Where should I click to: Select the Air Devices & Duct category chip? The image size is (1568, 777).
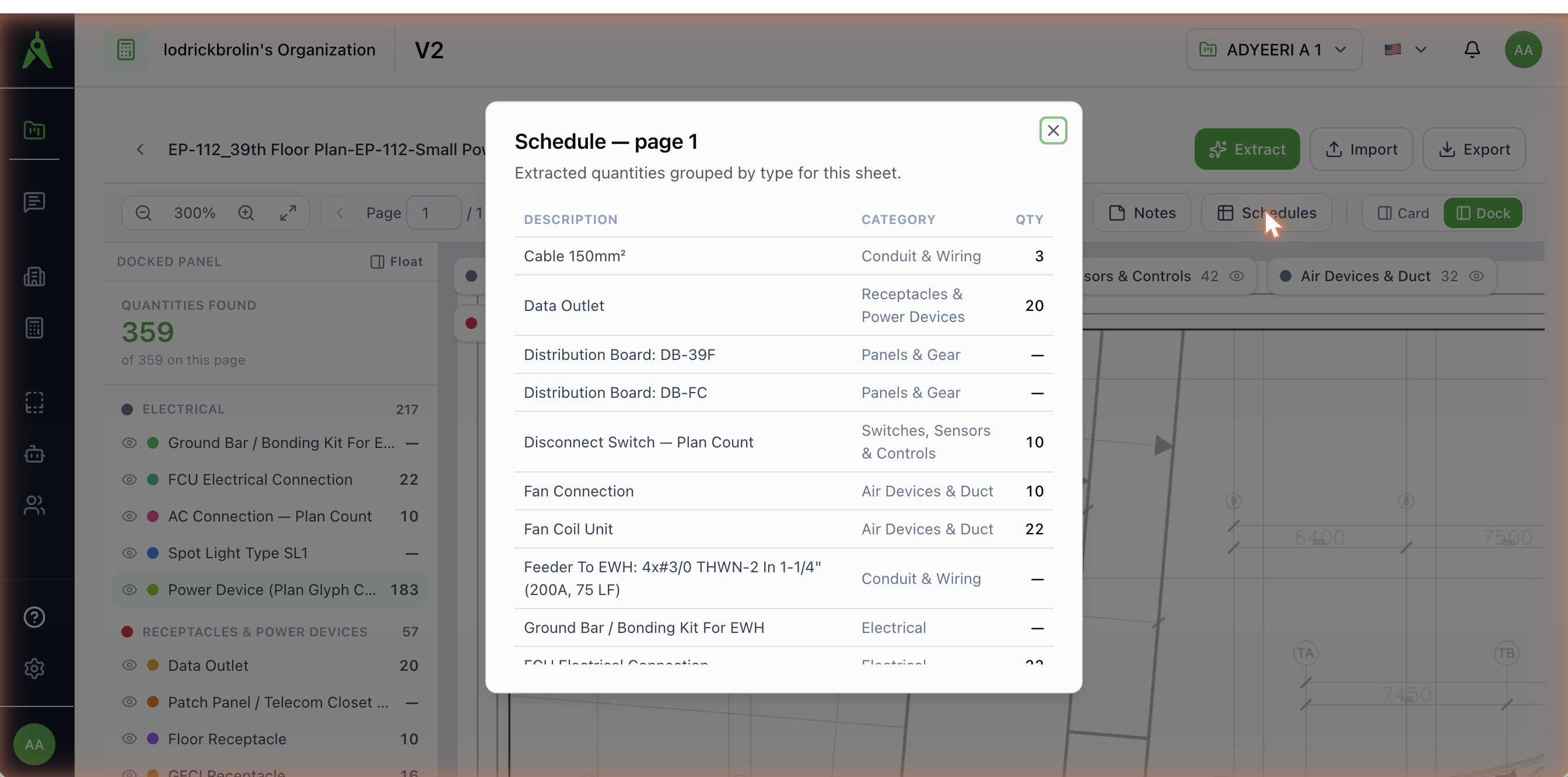[1381, 276]
